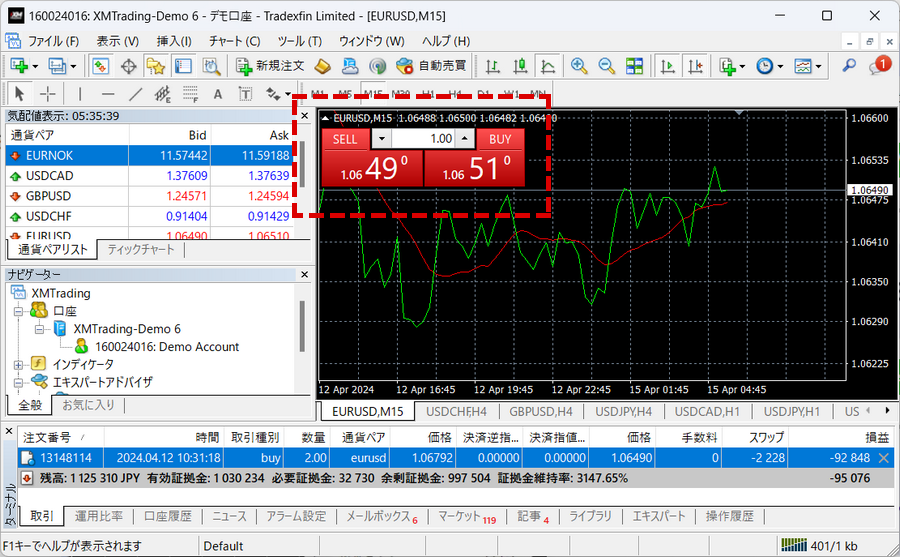Click the red SELL button
This screenshot has width=900, height=557.
pyautogui.click(x=345, y=139)
